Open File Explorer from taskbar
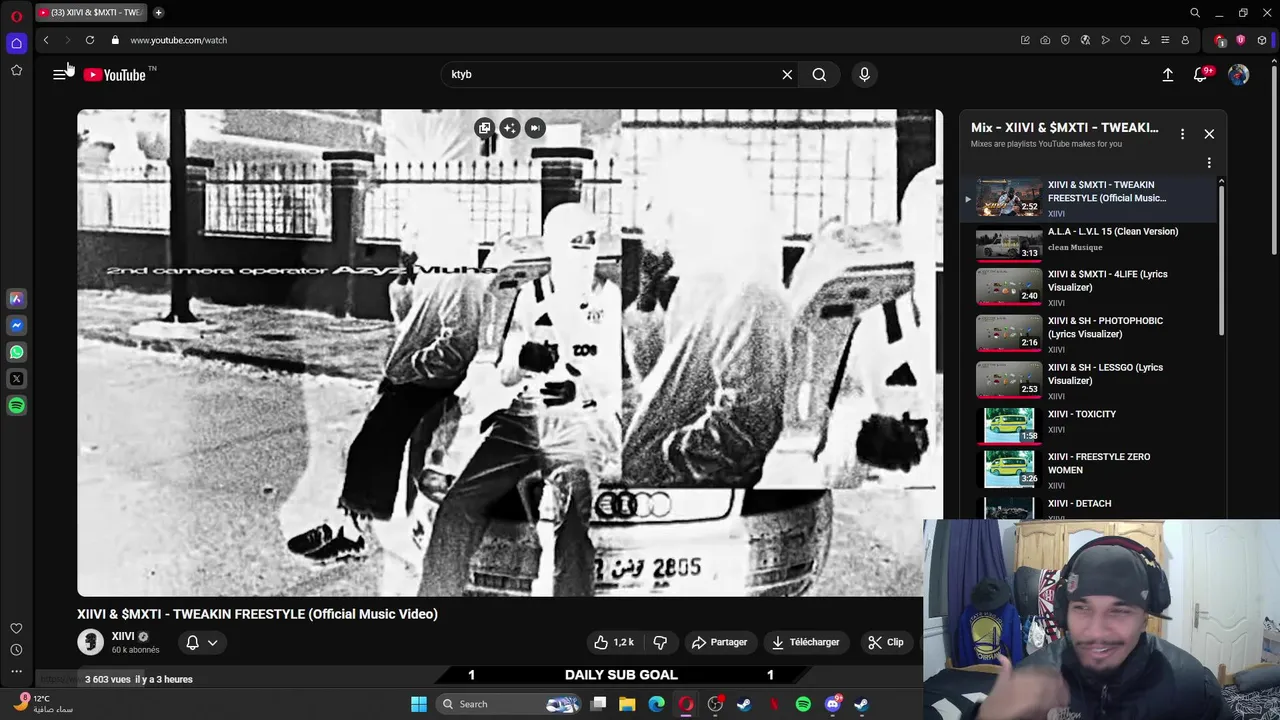1280x720 pixels. click(627, 704)
